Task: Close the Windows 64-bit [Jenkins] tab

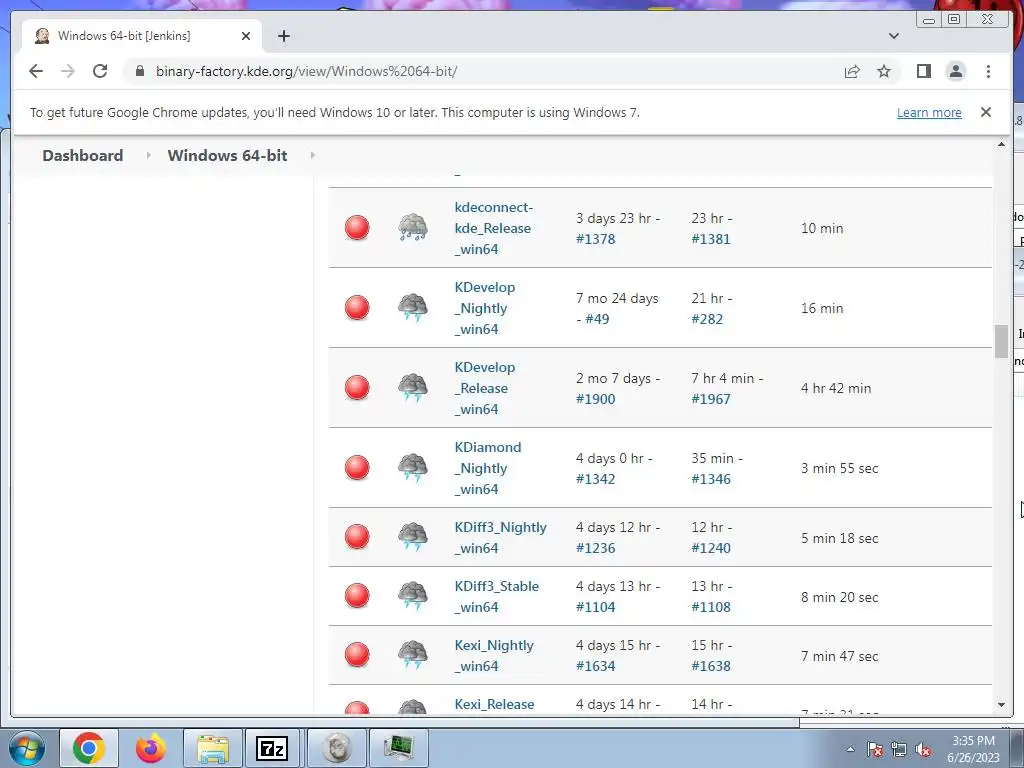Action: [246, 36]
